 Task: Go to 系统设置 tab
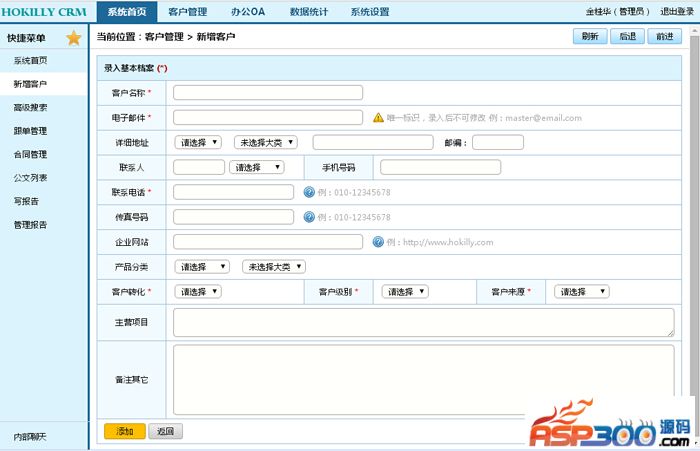tap(370, 12)
